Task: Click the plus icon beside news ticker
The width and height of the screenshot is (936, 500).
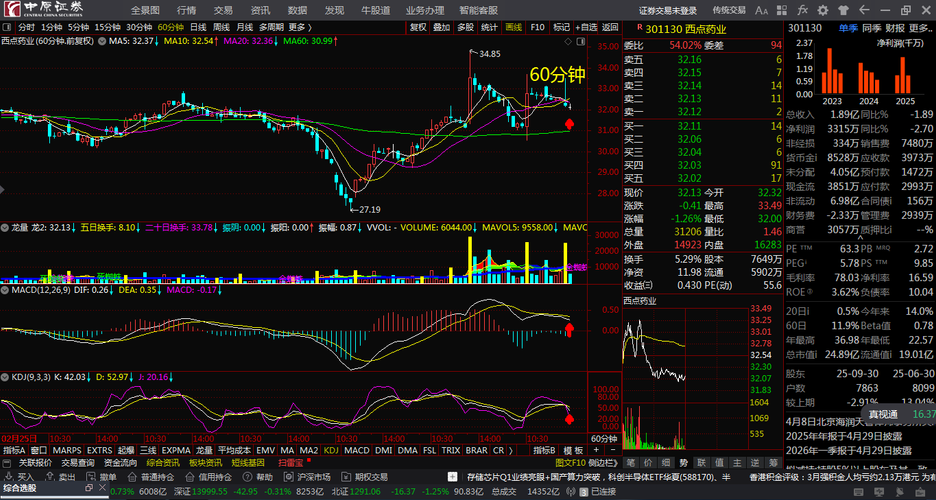Action: pyautogui.click(x=452, y=477)
